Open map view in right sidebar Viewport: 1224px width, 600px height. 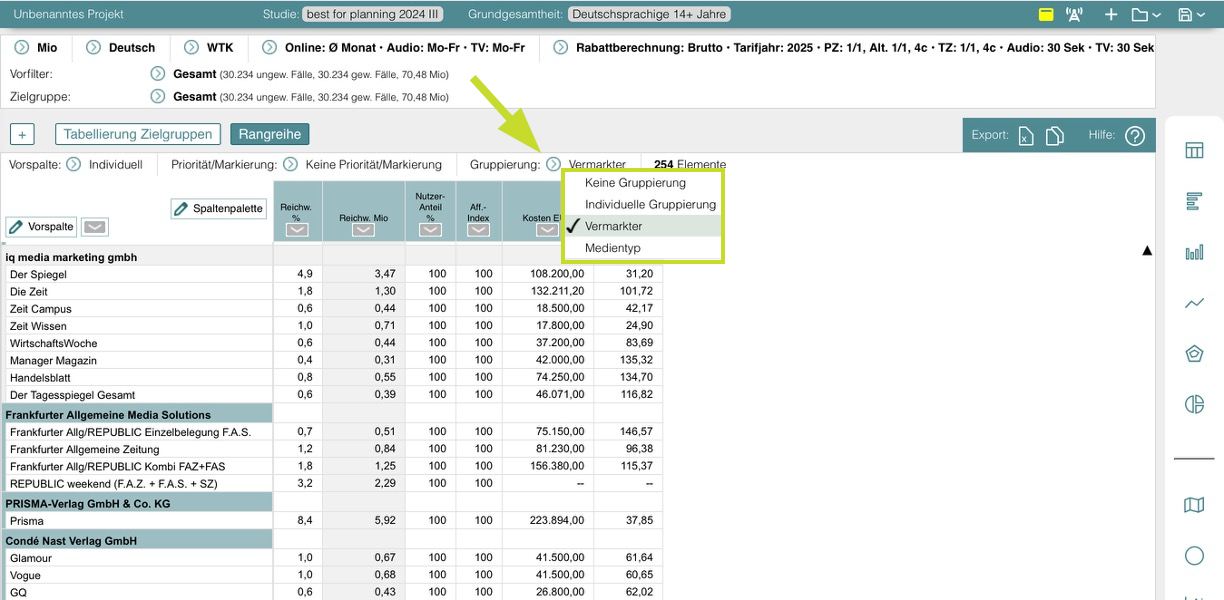[x=1194, y=505]
